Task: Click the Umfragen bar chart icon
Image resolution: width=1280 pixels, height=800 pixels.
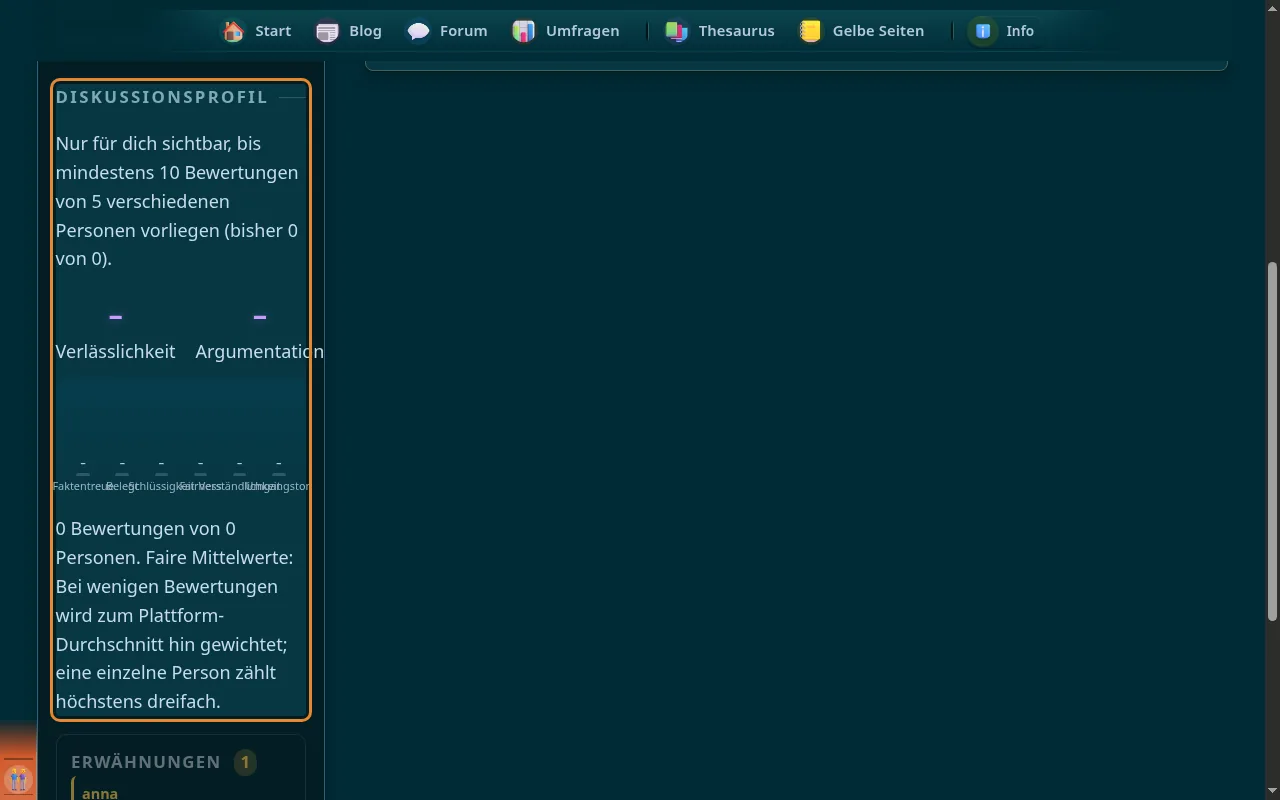Action: [x=524, y=31]
